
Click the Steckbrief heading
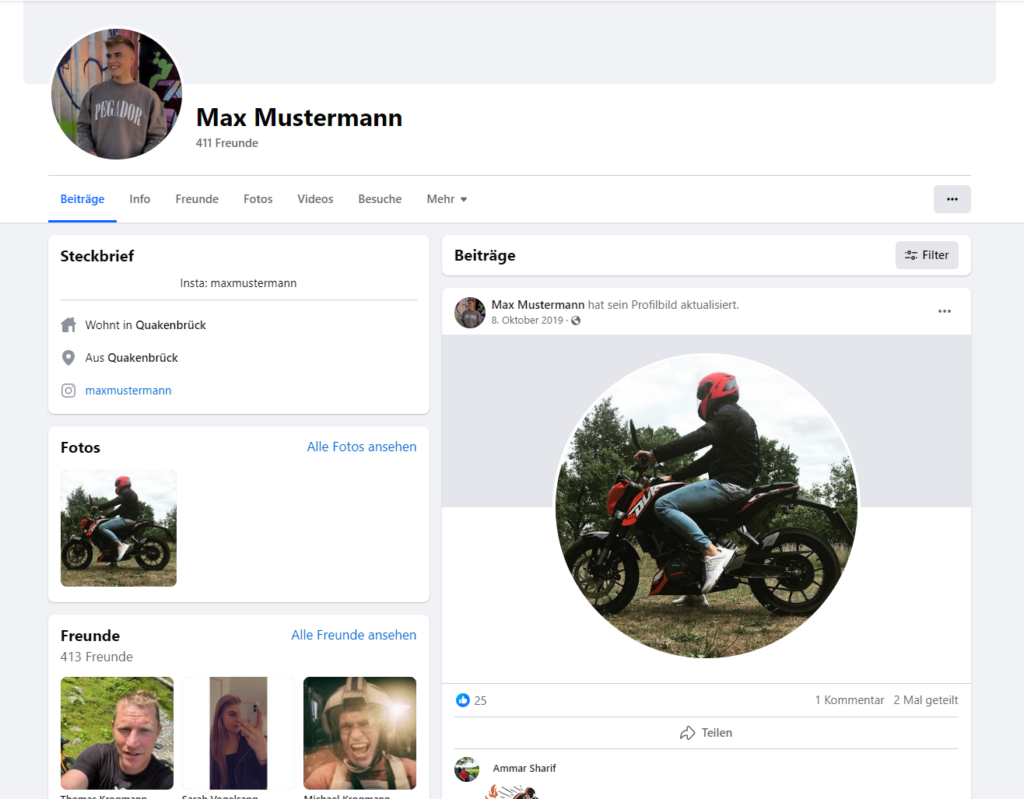(97, 256)
